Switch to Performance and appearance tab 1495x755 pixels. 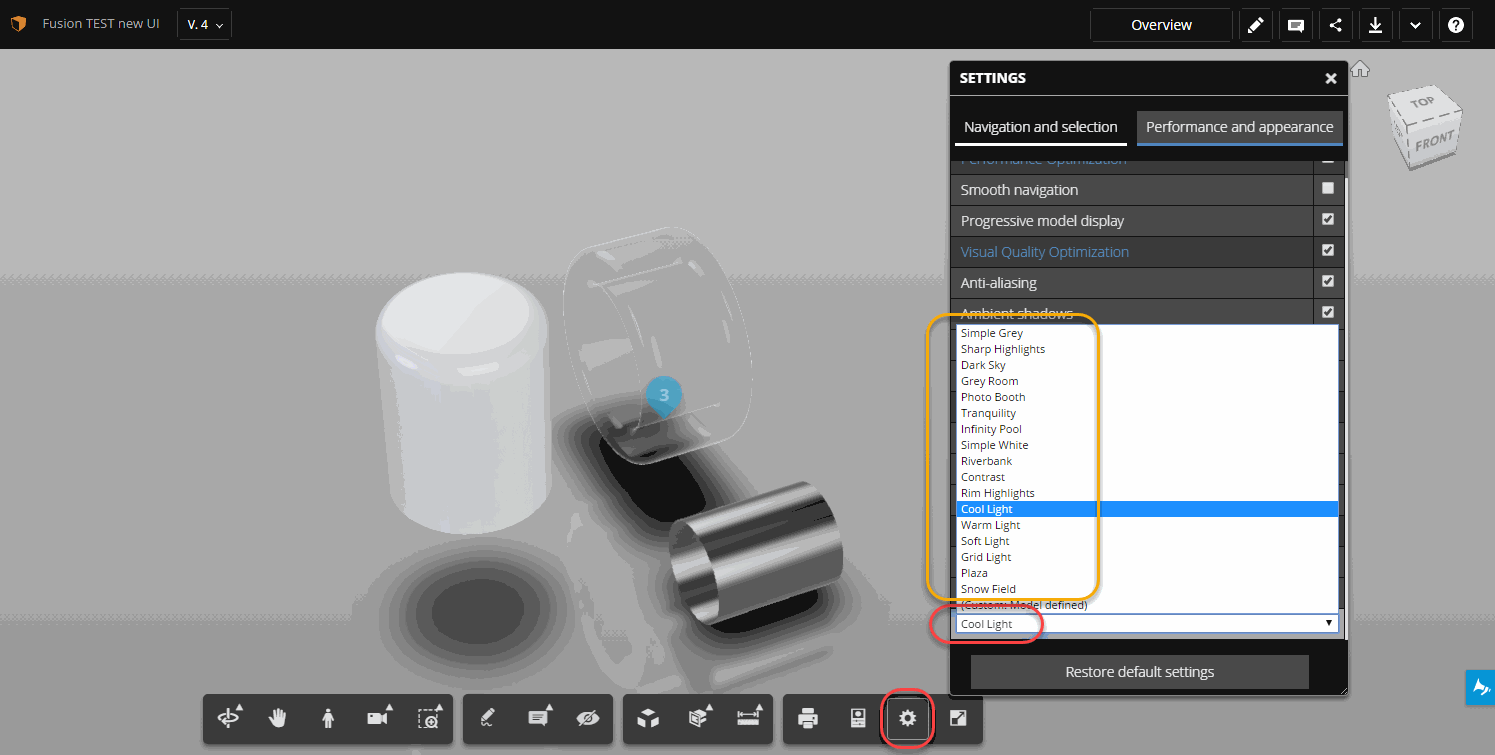[1239, 127]
